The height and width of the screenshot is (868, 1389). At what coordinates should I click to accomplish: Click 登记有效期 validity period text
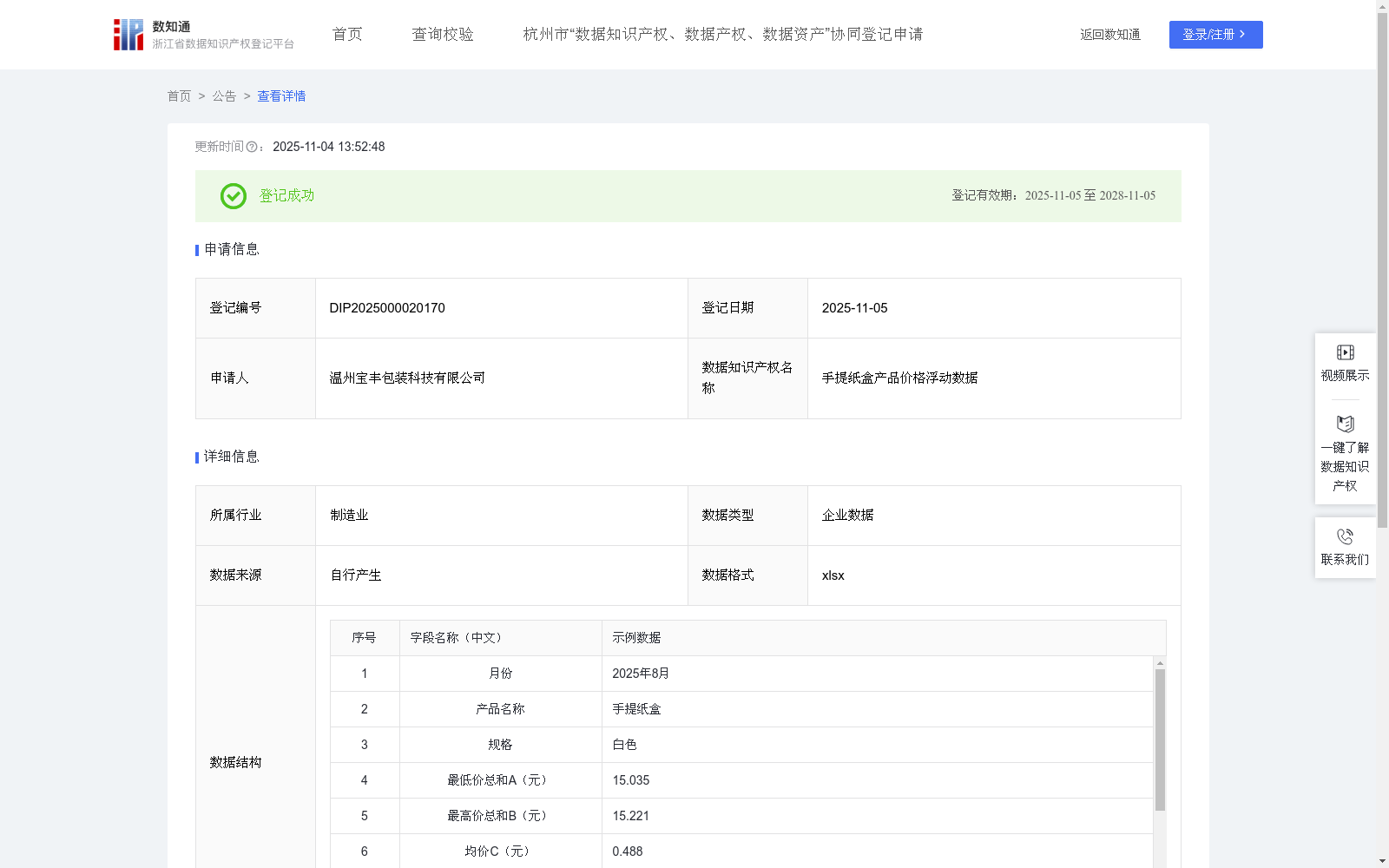click(x=1054, y=196)
